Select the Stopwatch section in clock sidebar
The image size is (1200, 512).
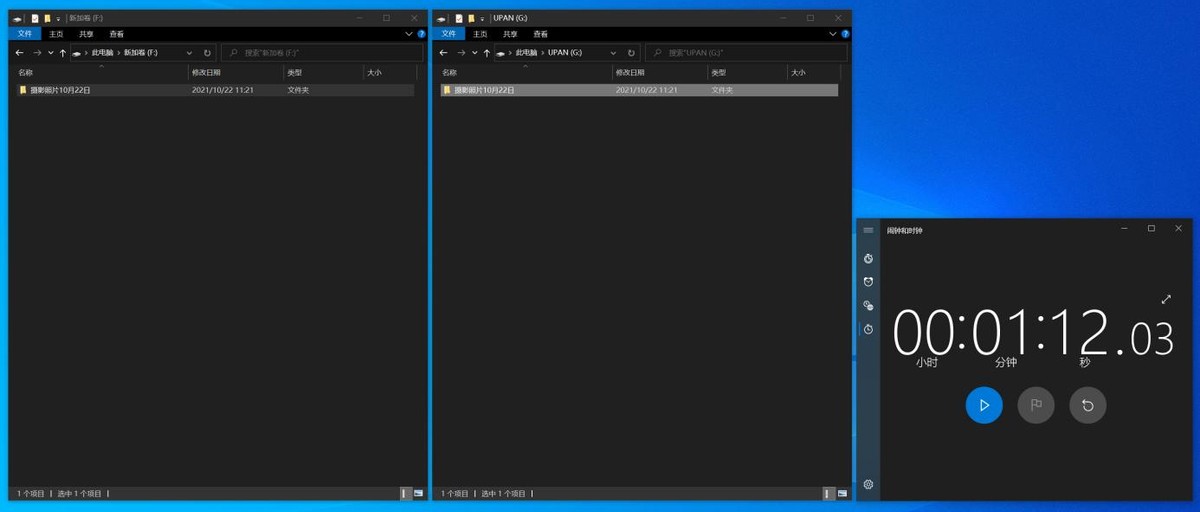pos(868,329)
